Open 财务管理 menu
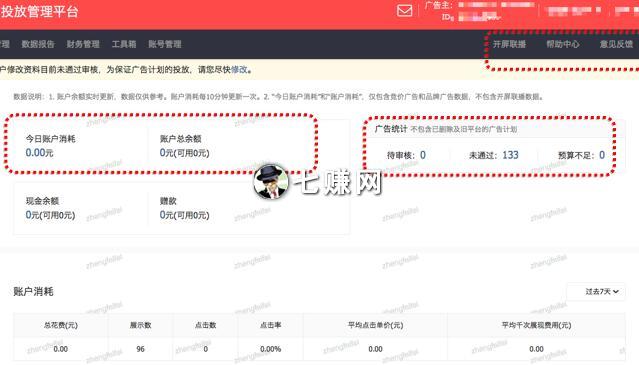 (83, 44)
